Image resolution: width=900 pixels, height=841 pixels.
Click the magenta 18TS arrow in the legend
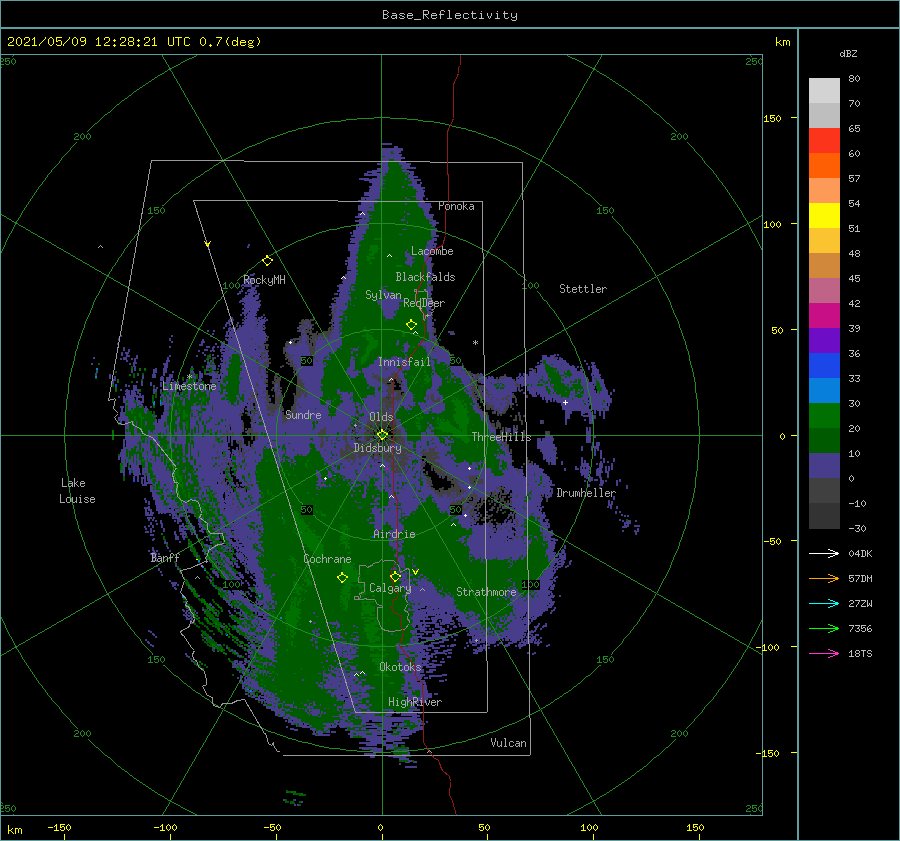pyautogui.click(x=824, y=653)
